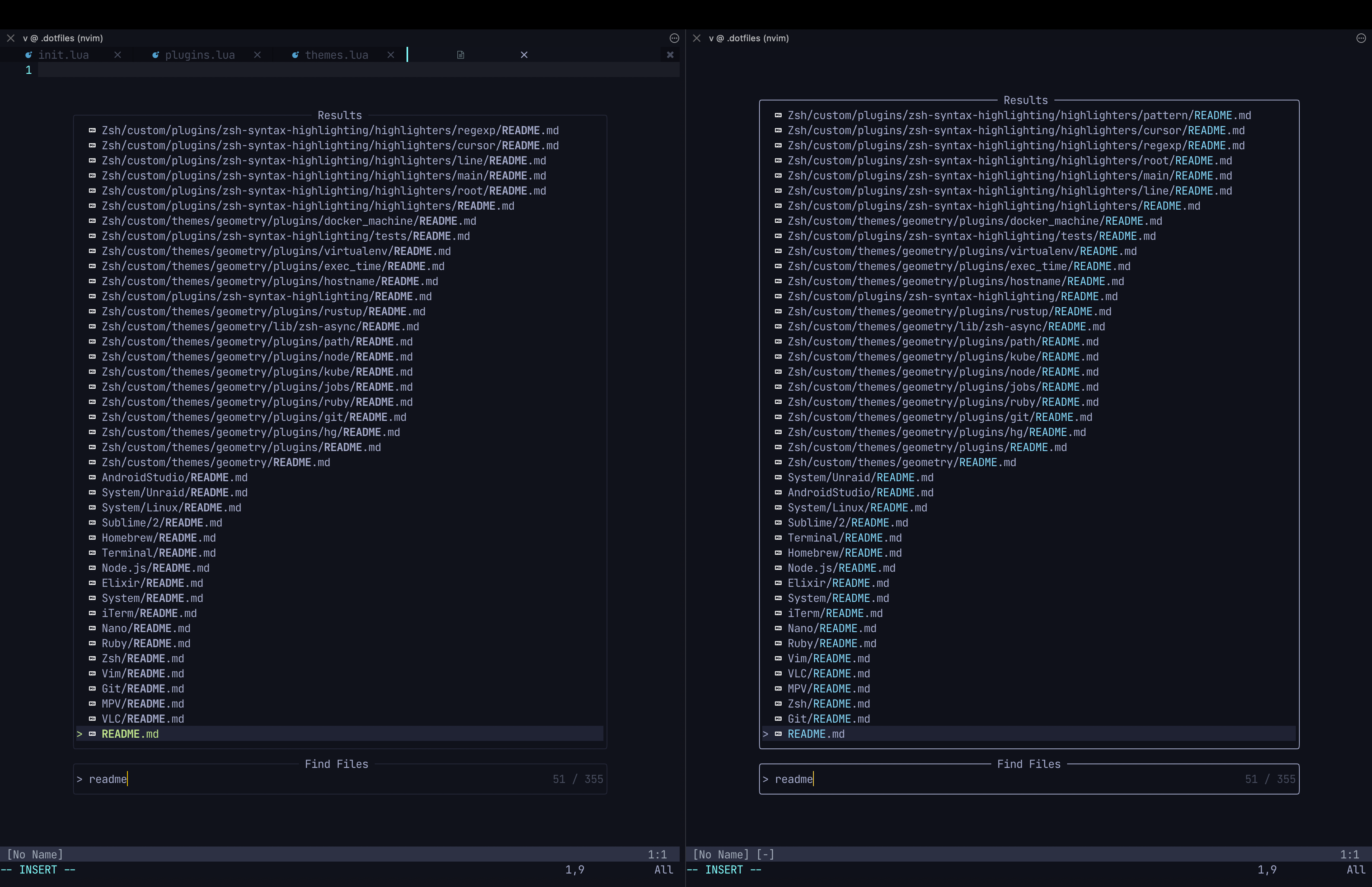Select AndroidStudio/README.md in the left pane
Screen dimensions: 1372x887
click(x=174, y=478)
